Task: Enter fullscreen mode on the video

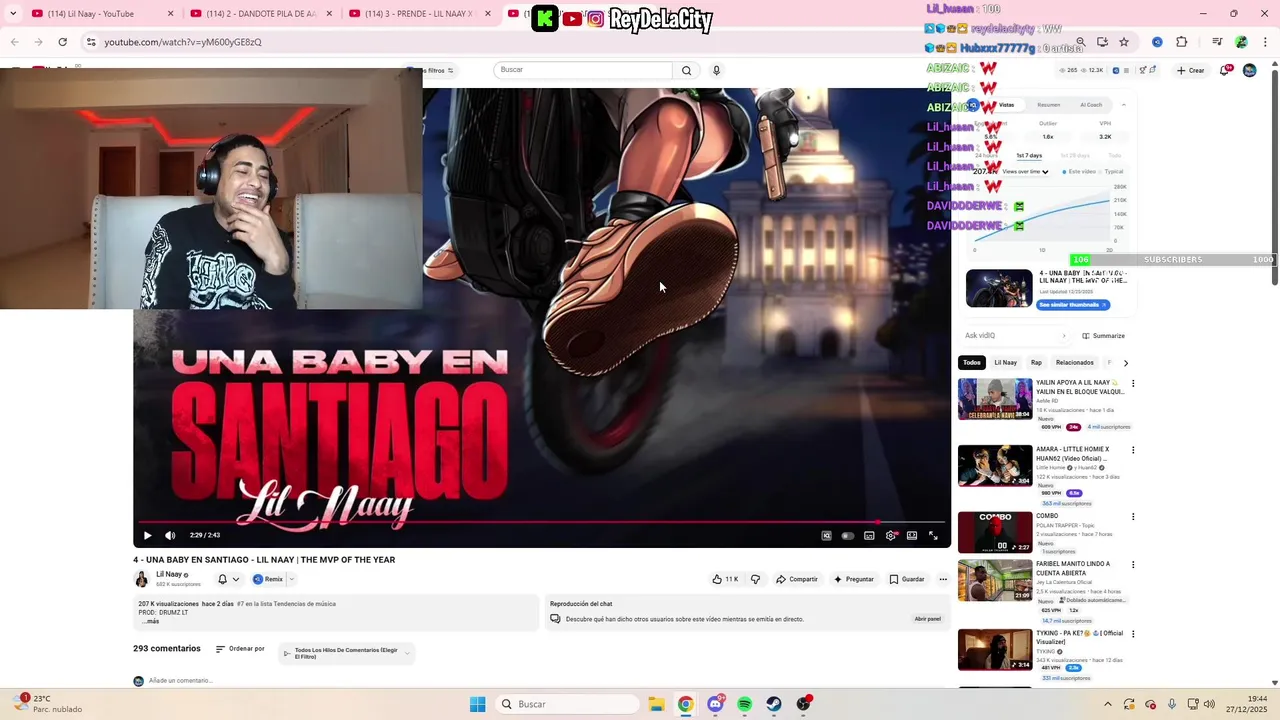Action: [x=933, y=535]
